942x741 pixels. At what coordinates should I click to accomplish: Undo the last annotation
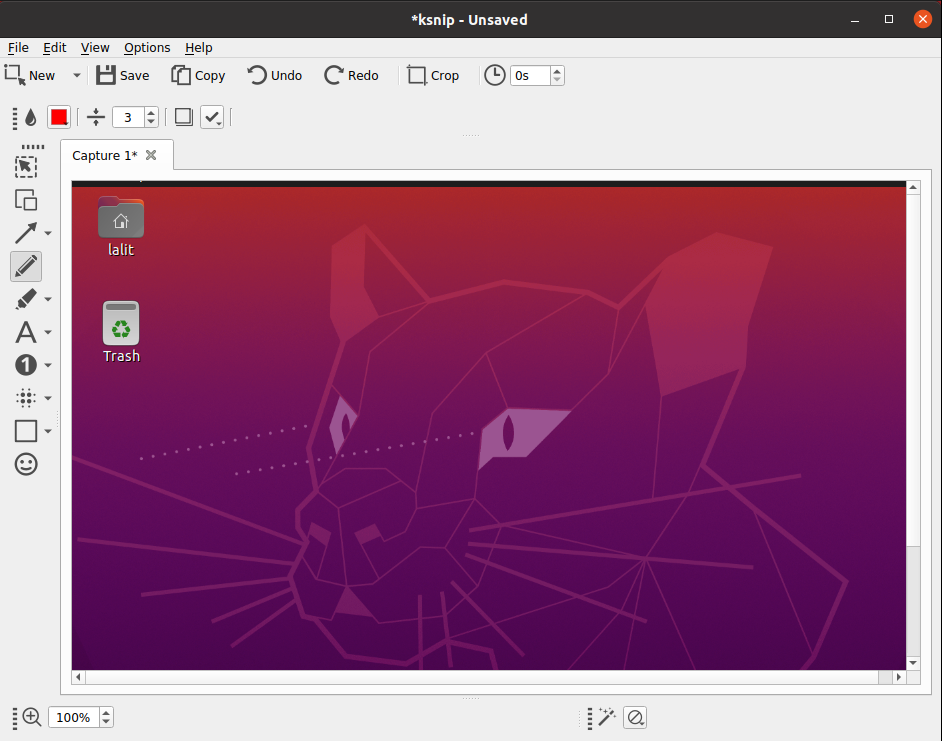coord(274,75)
